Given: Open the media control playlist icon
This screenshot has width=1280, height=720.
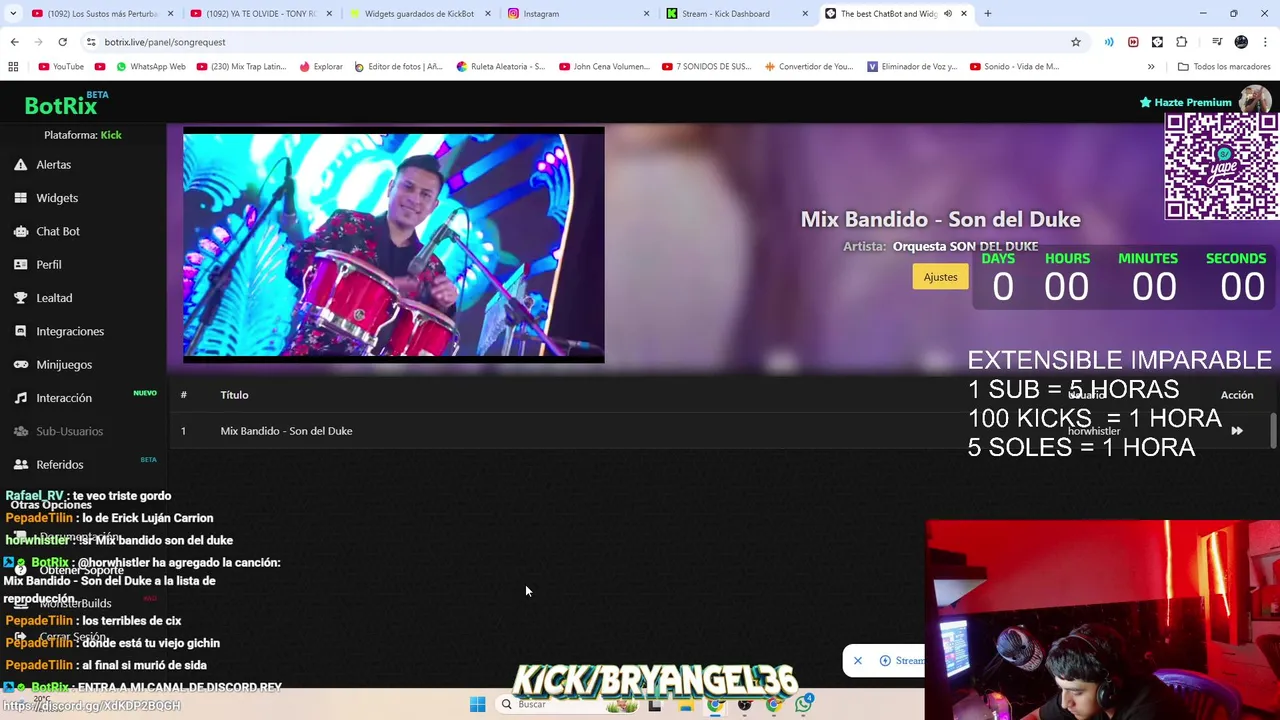Looking at the screenshot, I should [1217, 42].
